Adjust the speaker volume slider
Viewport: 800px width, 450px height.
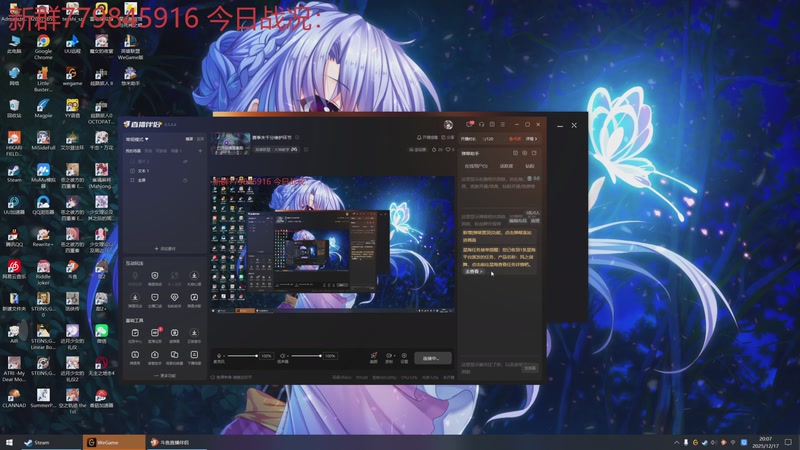(306, 356)
